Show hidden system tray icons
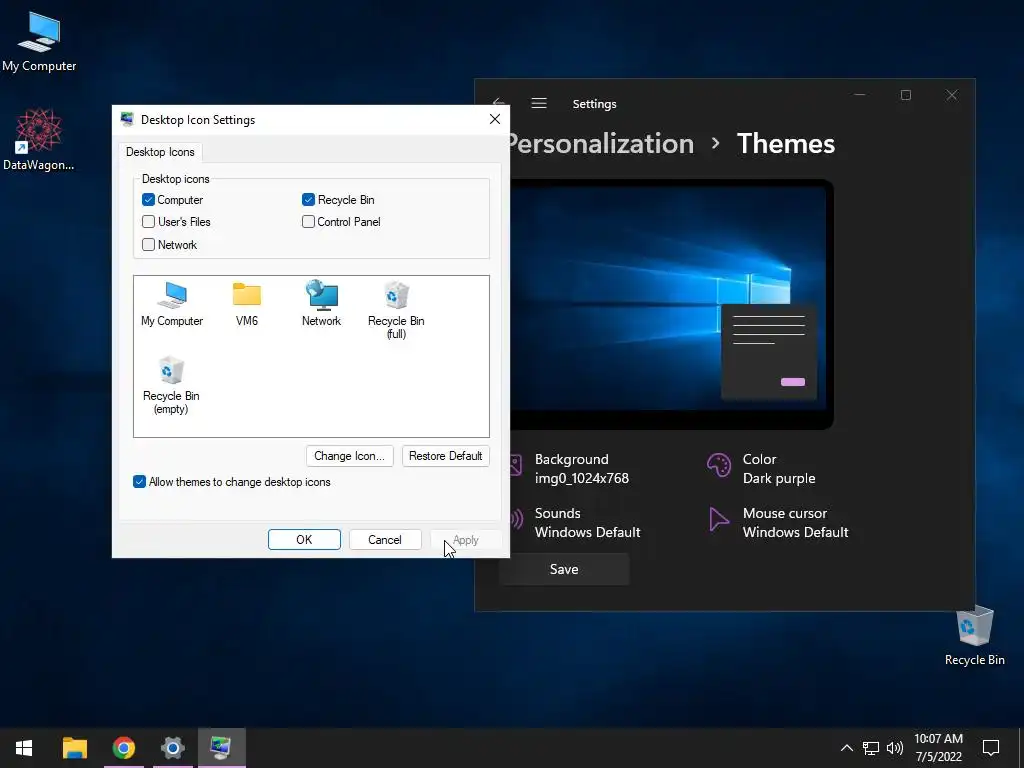 click(846, 748)
